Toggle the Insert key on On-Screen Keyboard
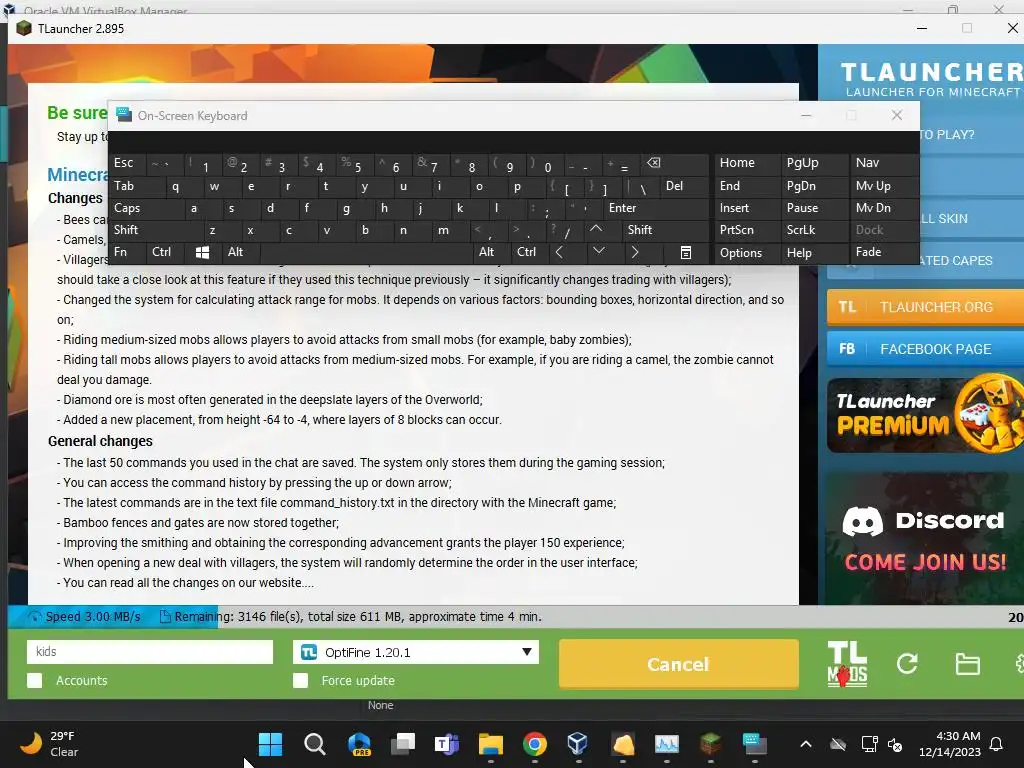The width and height of the screenshot is (1024, 768). pos(747,208)
